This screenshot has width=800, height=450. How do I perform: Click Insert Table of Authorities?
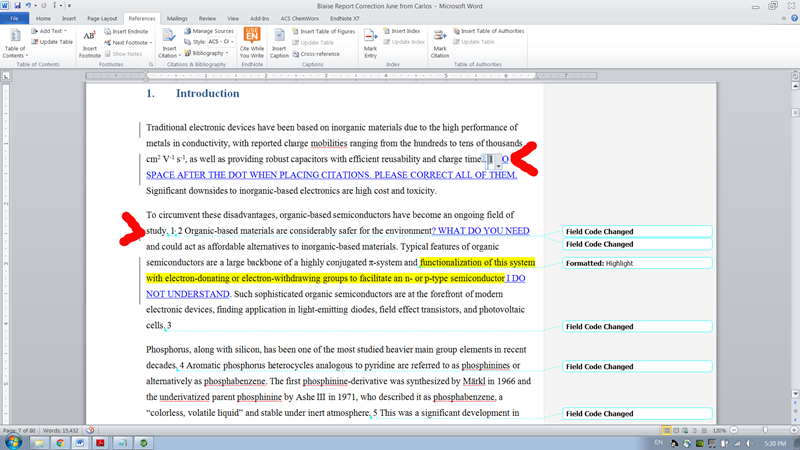(489, 31)
